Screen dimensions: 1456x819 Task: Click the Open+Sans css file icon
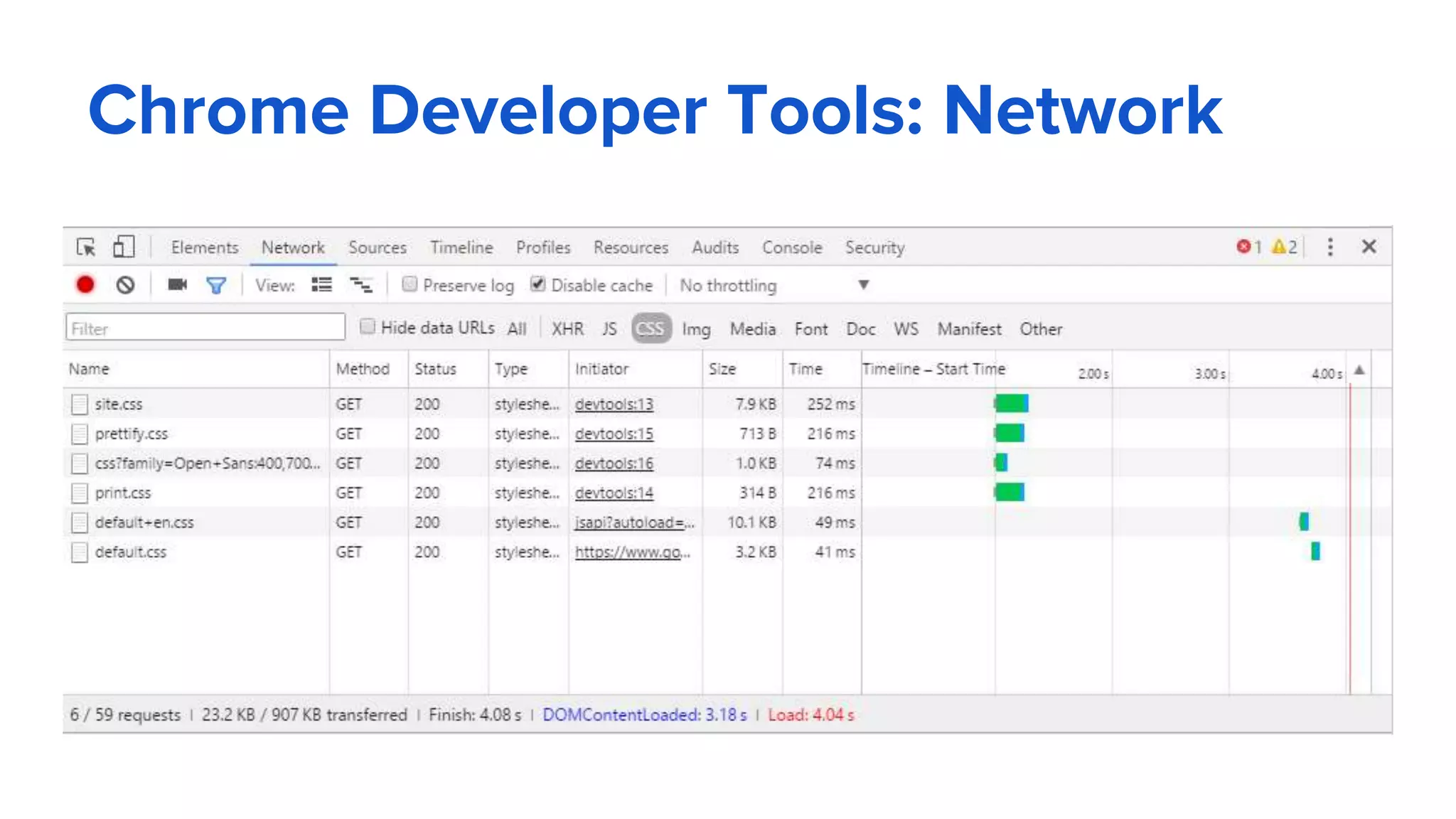click(x=80, y=464)
